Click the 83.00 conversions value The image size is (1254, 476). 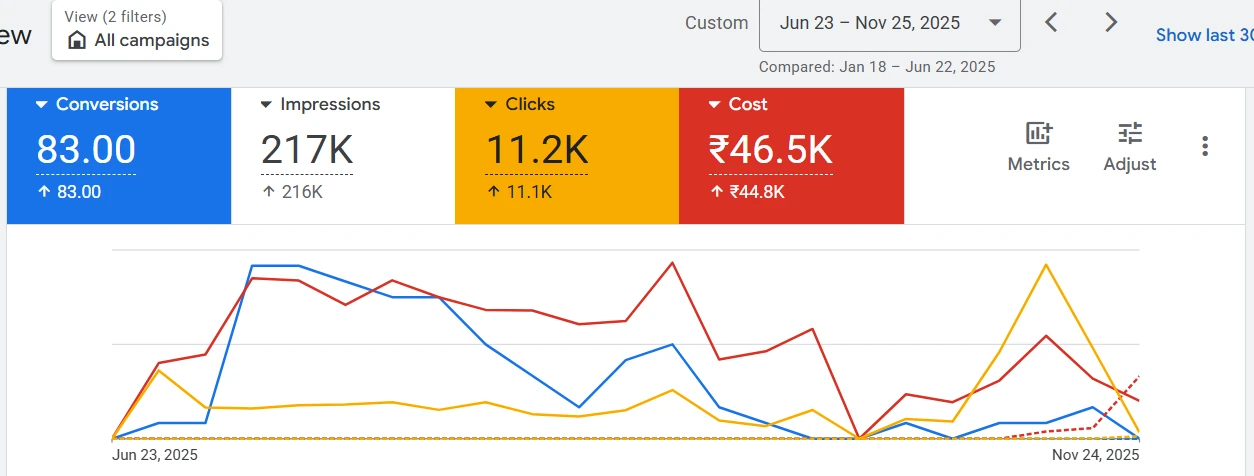(86, 150)
